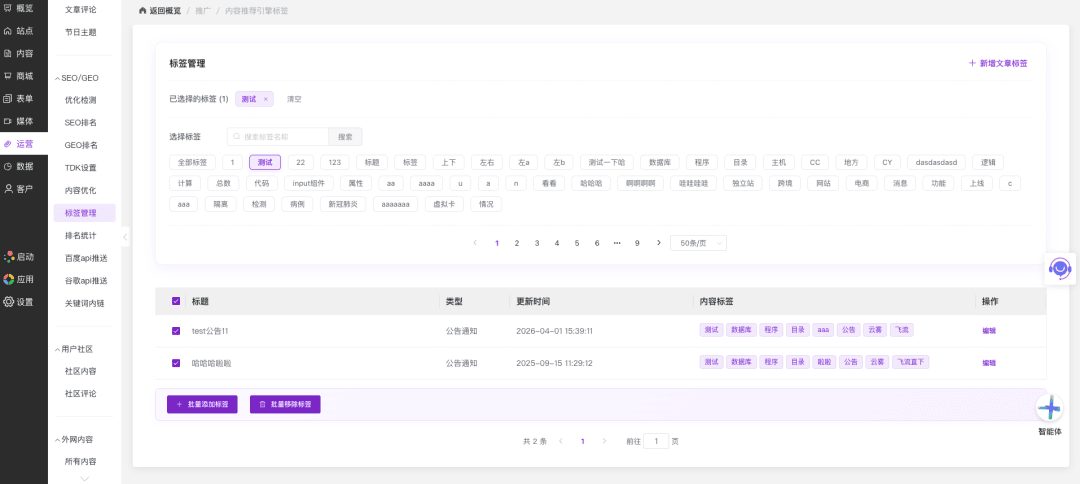Select the dasdasdasd tag chip

936,162
